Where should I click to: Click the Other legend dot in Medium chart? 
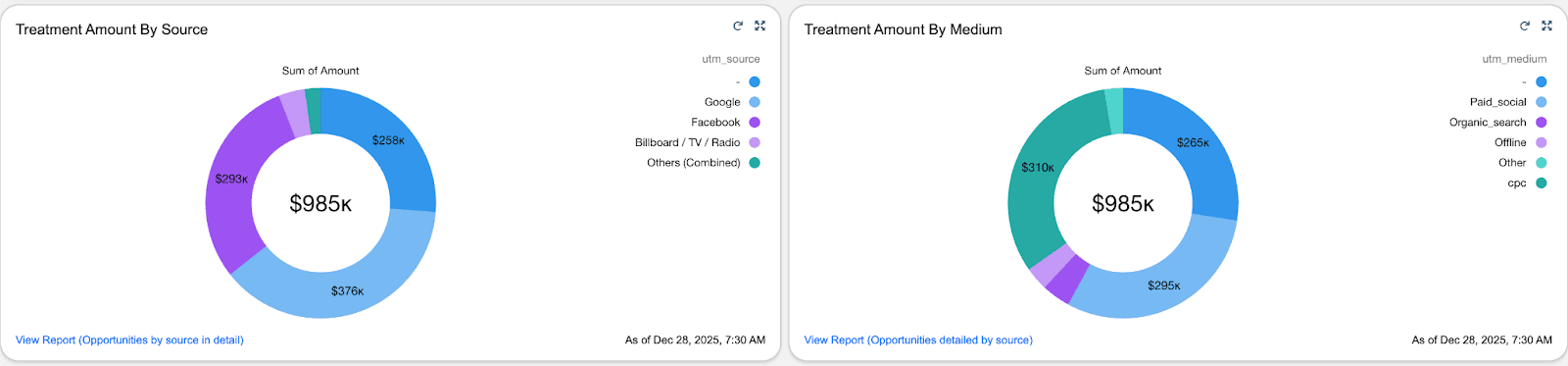point(1542,163)
